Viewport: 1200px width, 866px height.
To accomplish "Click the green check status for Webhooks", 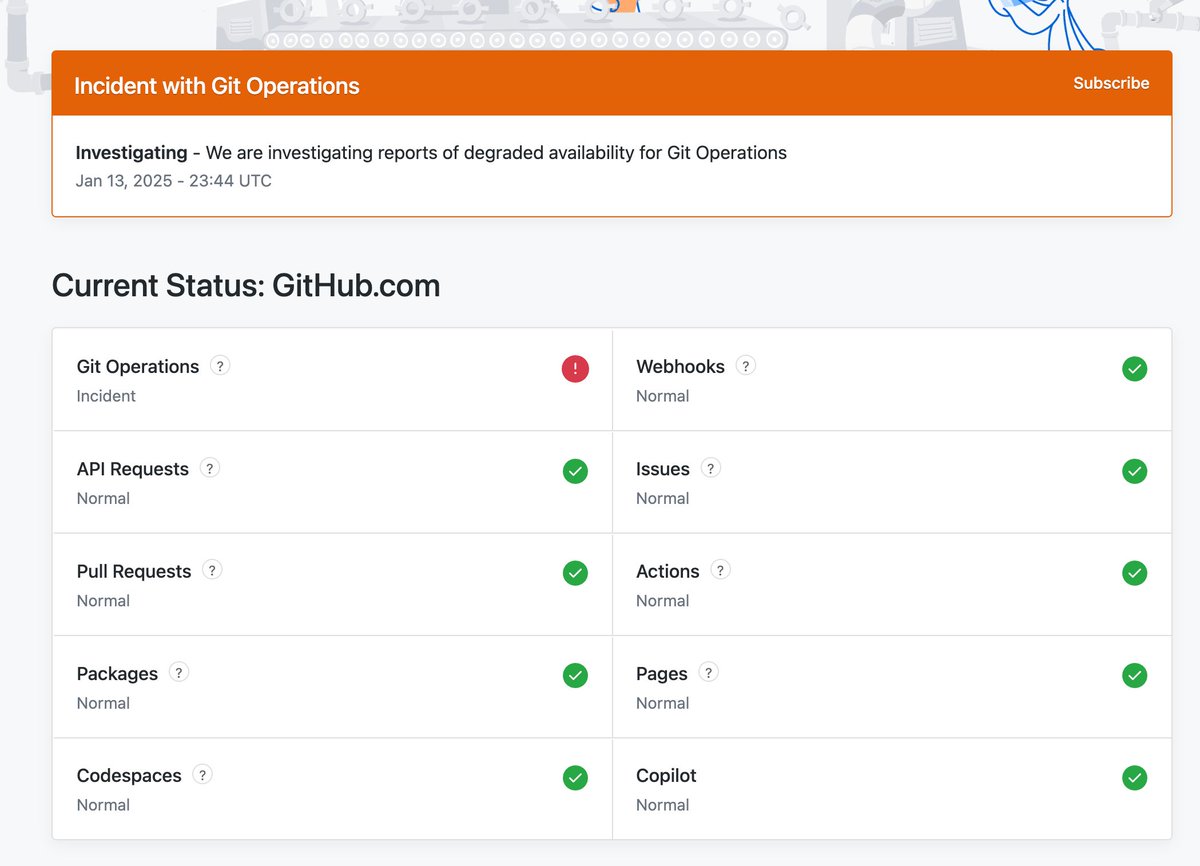I will [x=1134, y=369].
